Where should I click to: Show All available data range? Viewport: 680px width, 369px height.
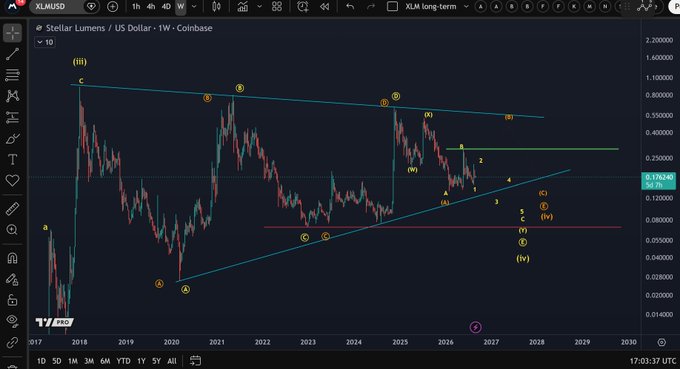coord(172,361)
